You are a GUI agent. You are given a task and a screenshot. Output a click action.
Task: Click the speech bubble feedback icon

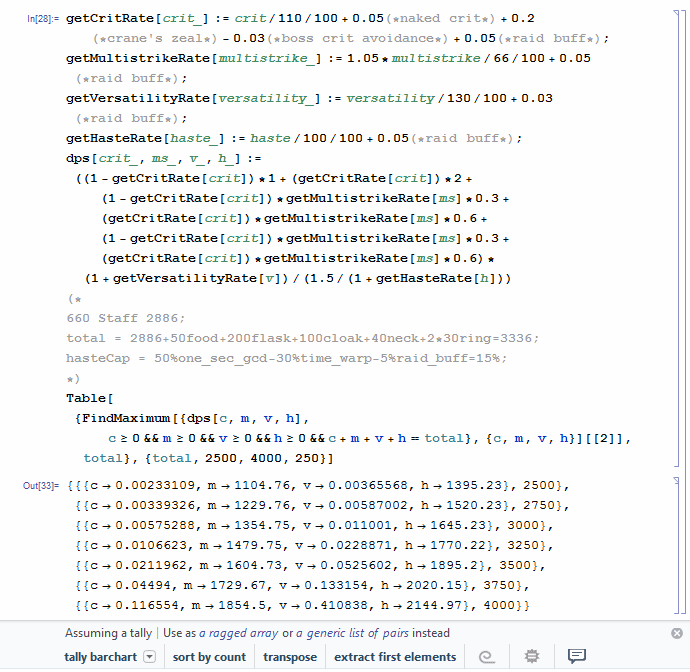tap(576, 657)
